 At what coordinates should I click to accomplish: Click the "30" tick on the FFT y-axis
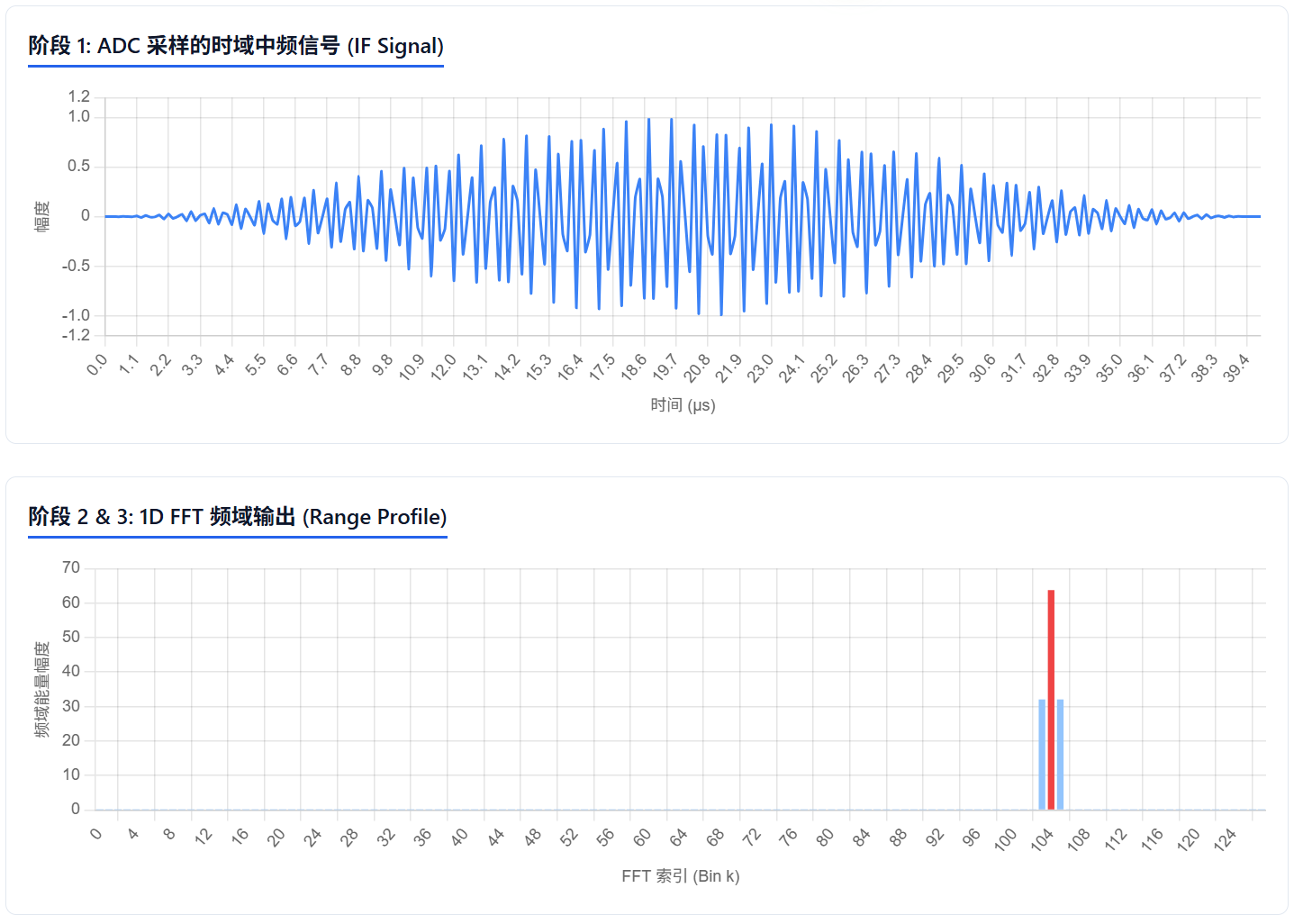tap(71, 706)
